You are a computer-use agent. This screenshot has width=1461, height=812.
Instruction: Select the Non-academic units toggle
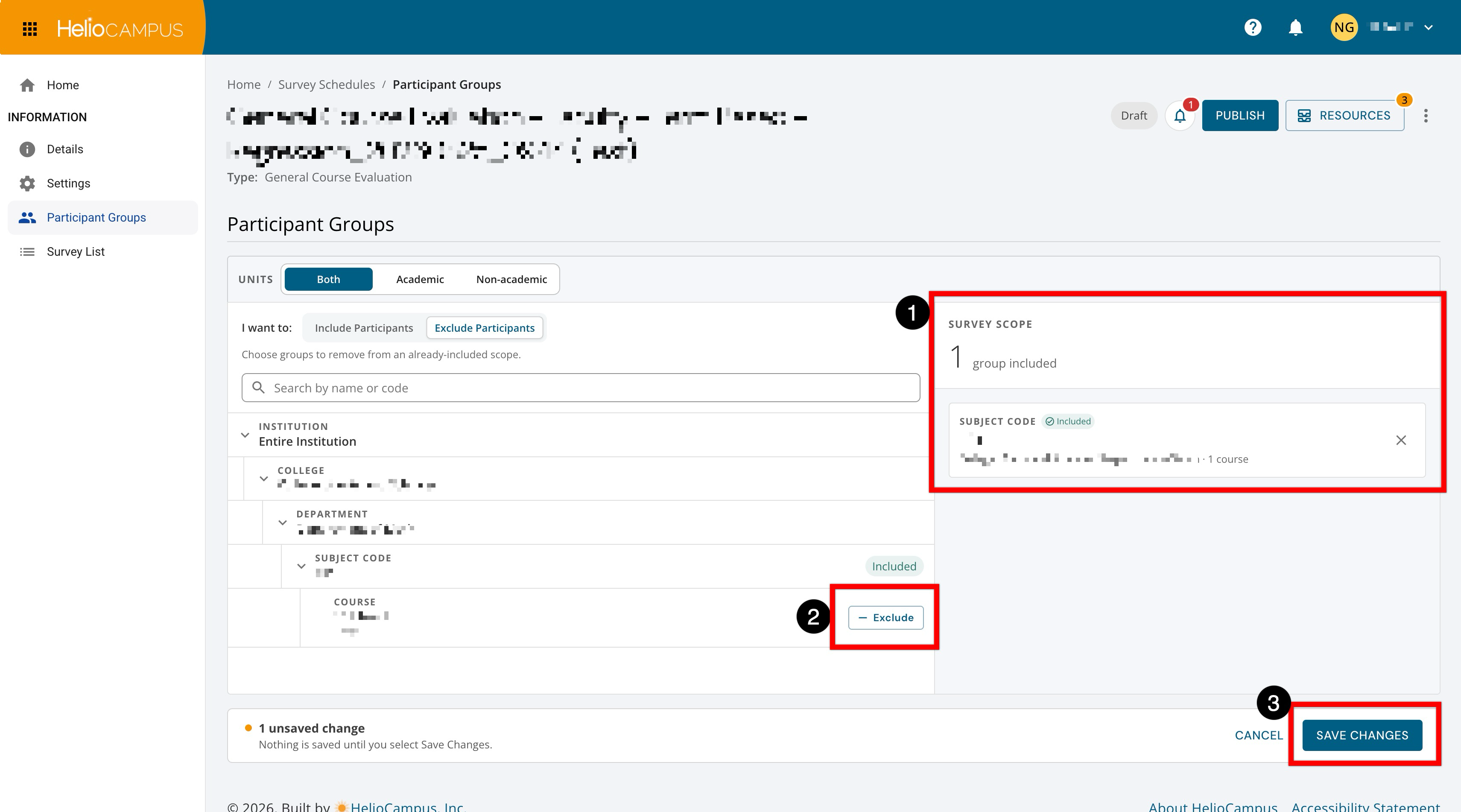click(x=511, y=279)
